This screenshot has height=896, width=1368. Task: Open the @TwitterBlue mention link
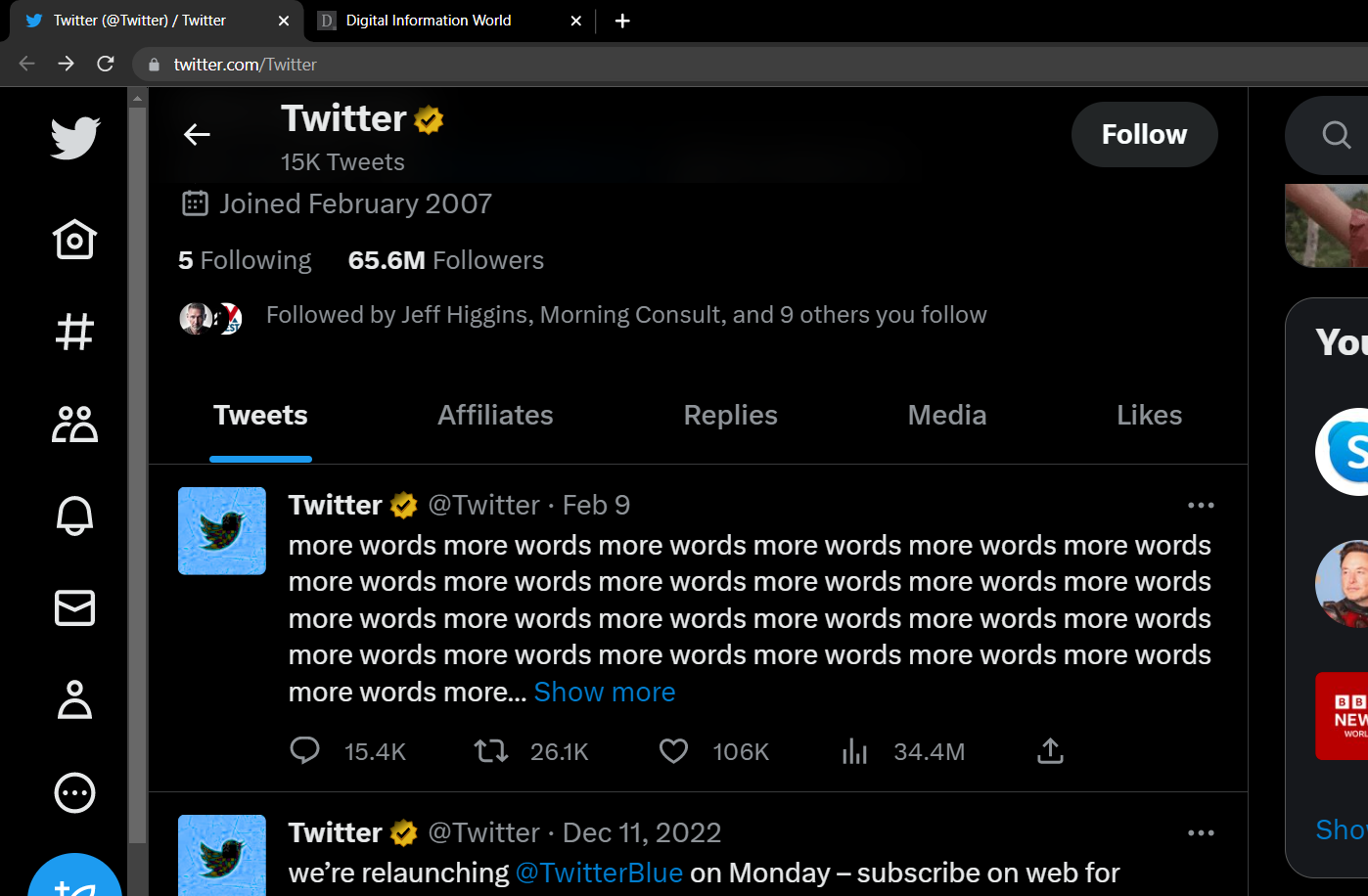(599, 873)
